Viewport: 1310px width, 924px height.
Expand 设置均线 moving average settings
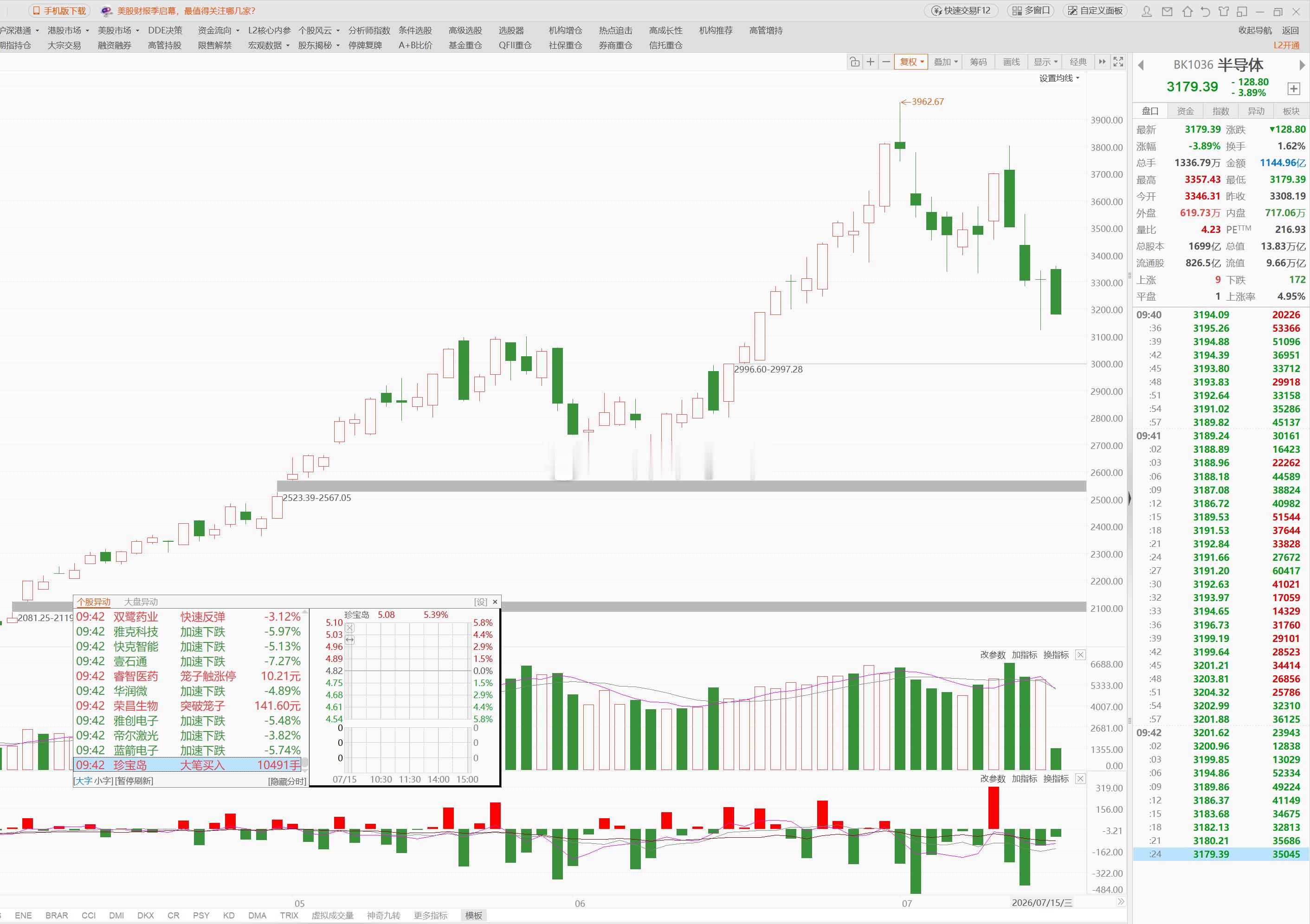pos(1059,78)
